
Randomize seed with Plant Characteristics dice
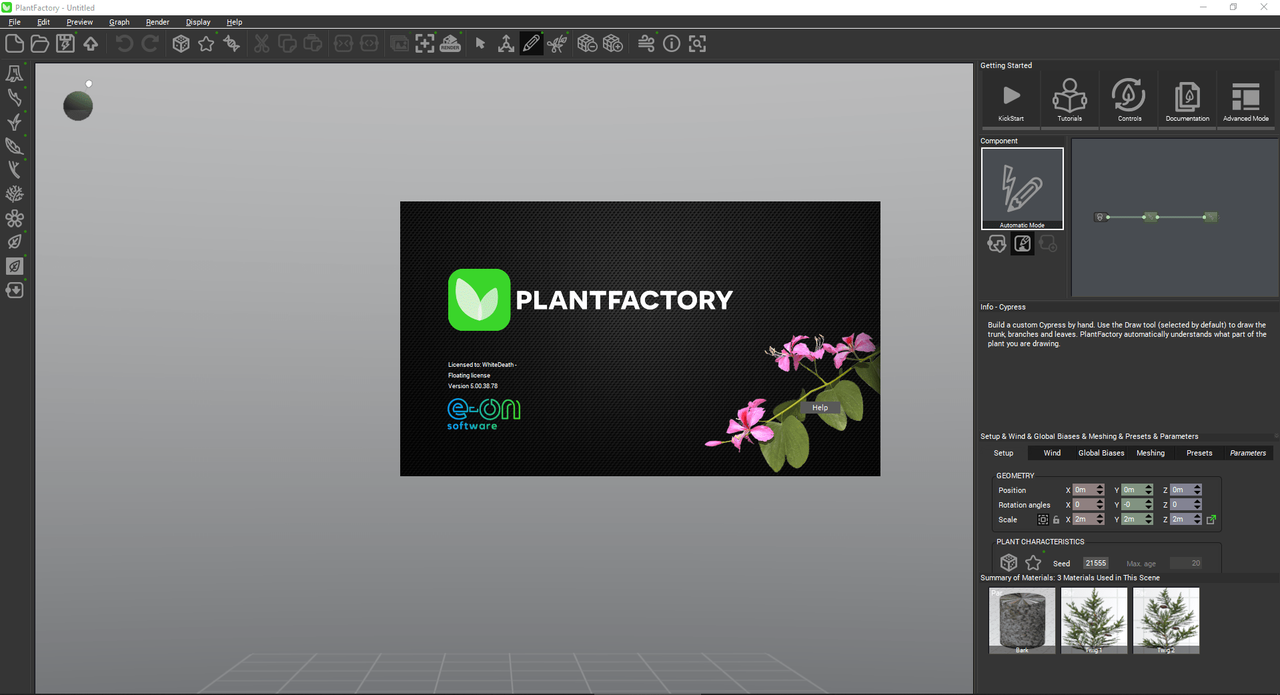coord(1009,563)
